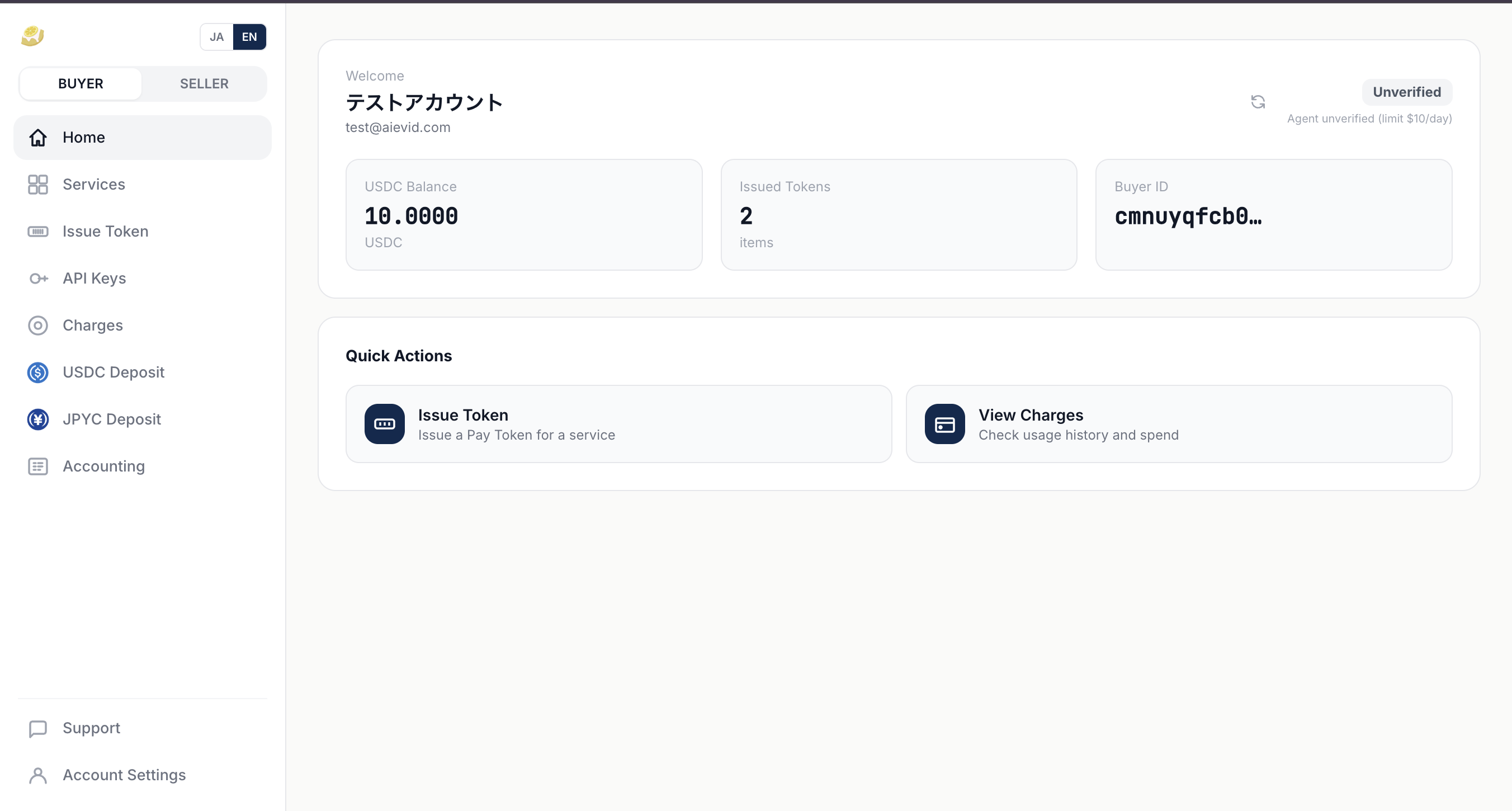This screenshot has width=1512, height=811.
Task: Open the USDC Deposit page
Action: point(143,373)
